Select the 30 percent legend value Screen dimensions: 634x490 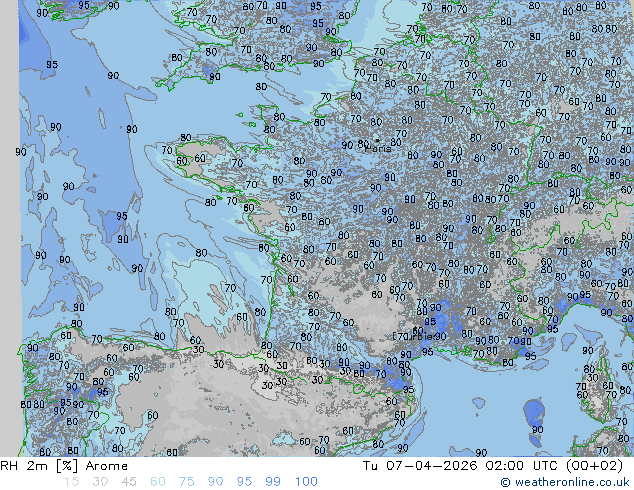100,482
